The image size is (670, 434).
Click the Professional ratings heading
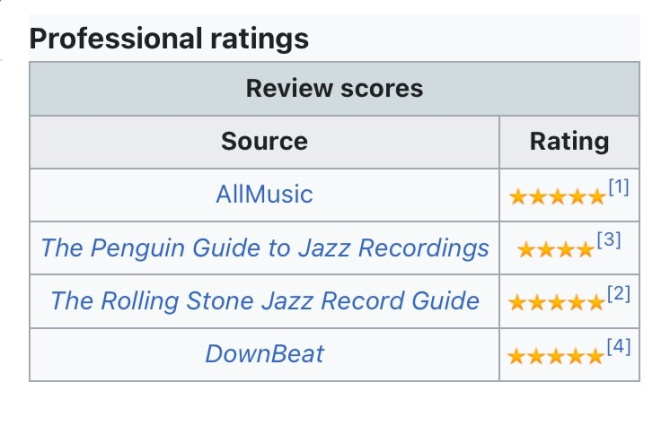coord(169,38)
